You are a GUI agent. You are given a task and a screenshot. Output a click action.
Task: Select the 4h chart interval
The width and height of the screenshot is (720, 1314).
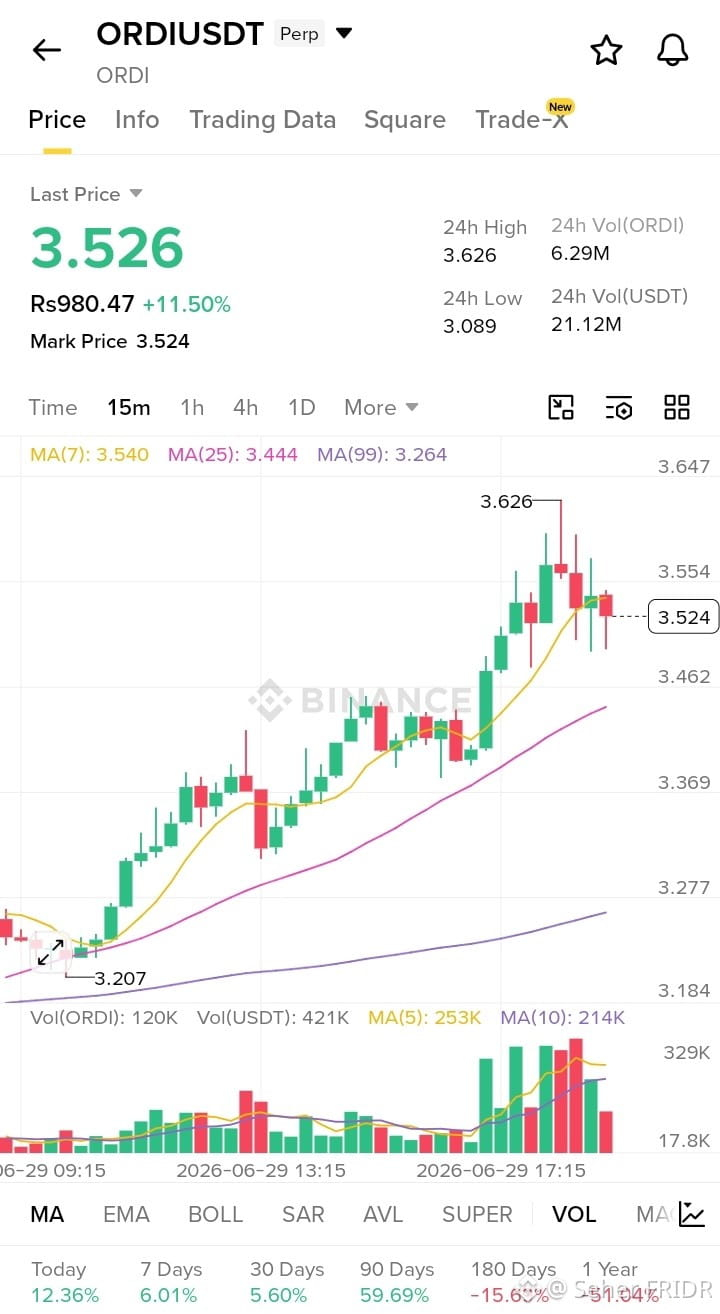pos(245,407)
